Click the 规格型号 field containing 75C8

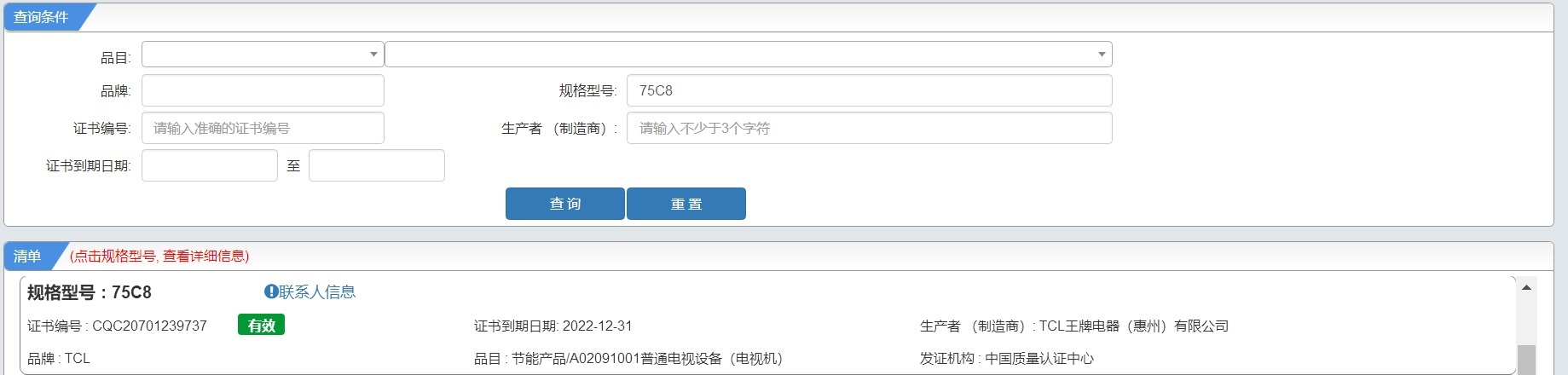point(870,90)
